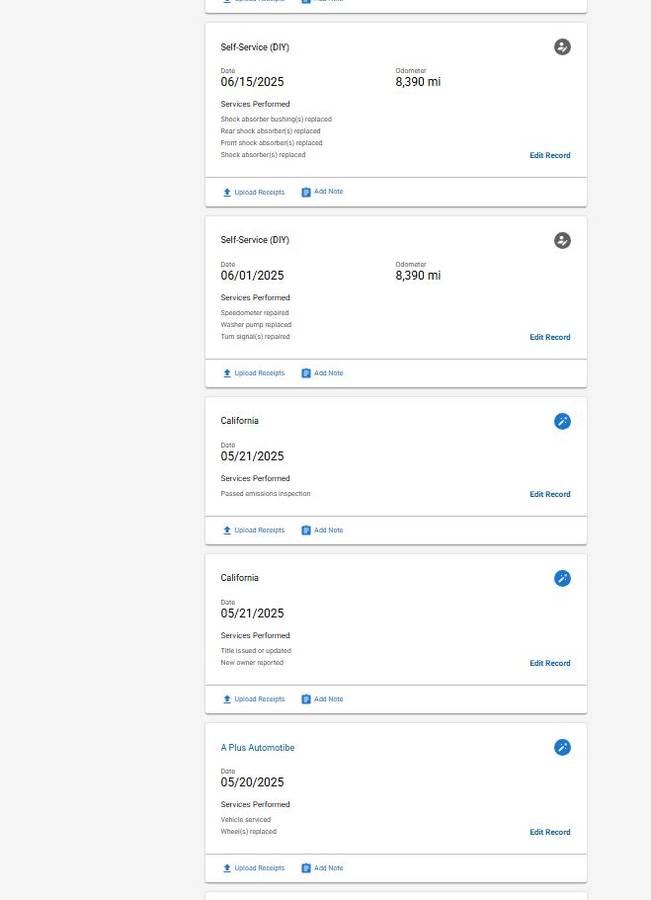Click the wrench icon on the title issued record
Screen dimensions: 651x900
click(x=562, y=578)
